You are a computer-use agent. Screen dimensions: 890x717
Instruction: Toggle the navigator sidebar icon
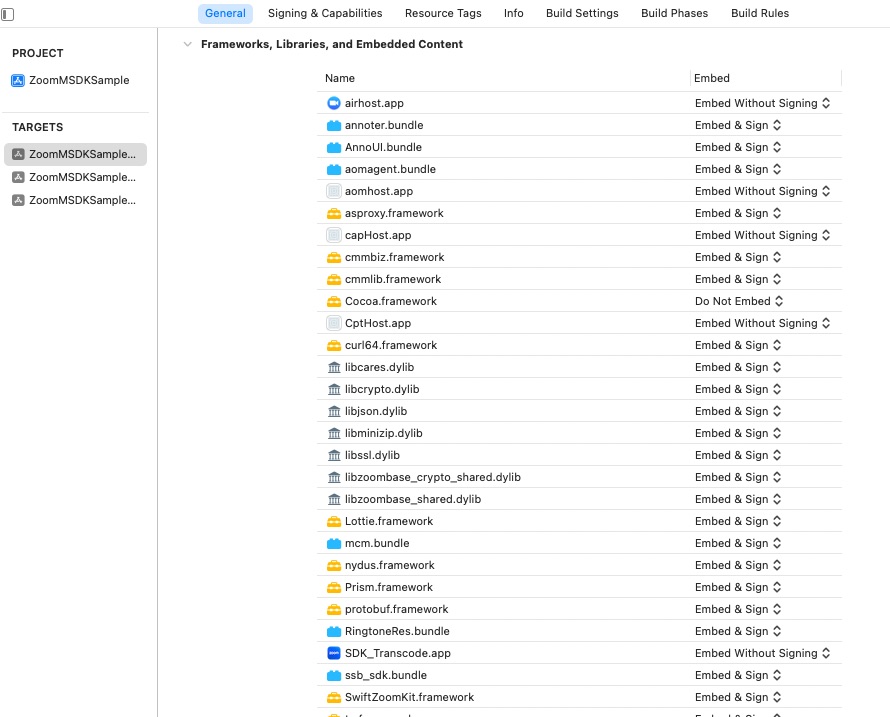click(x=7, y=14)
